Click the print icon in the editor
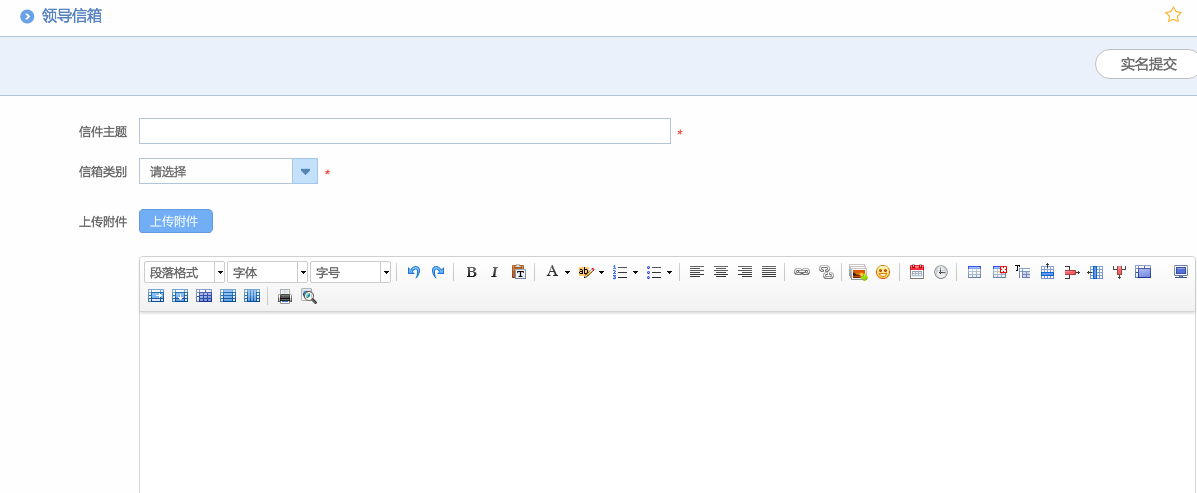Screen dimensions: 1197x493 click(x=285, y=296)
